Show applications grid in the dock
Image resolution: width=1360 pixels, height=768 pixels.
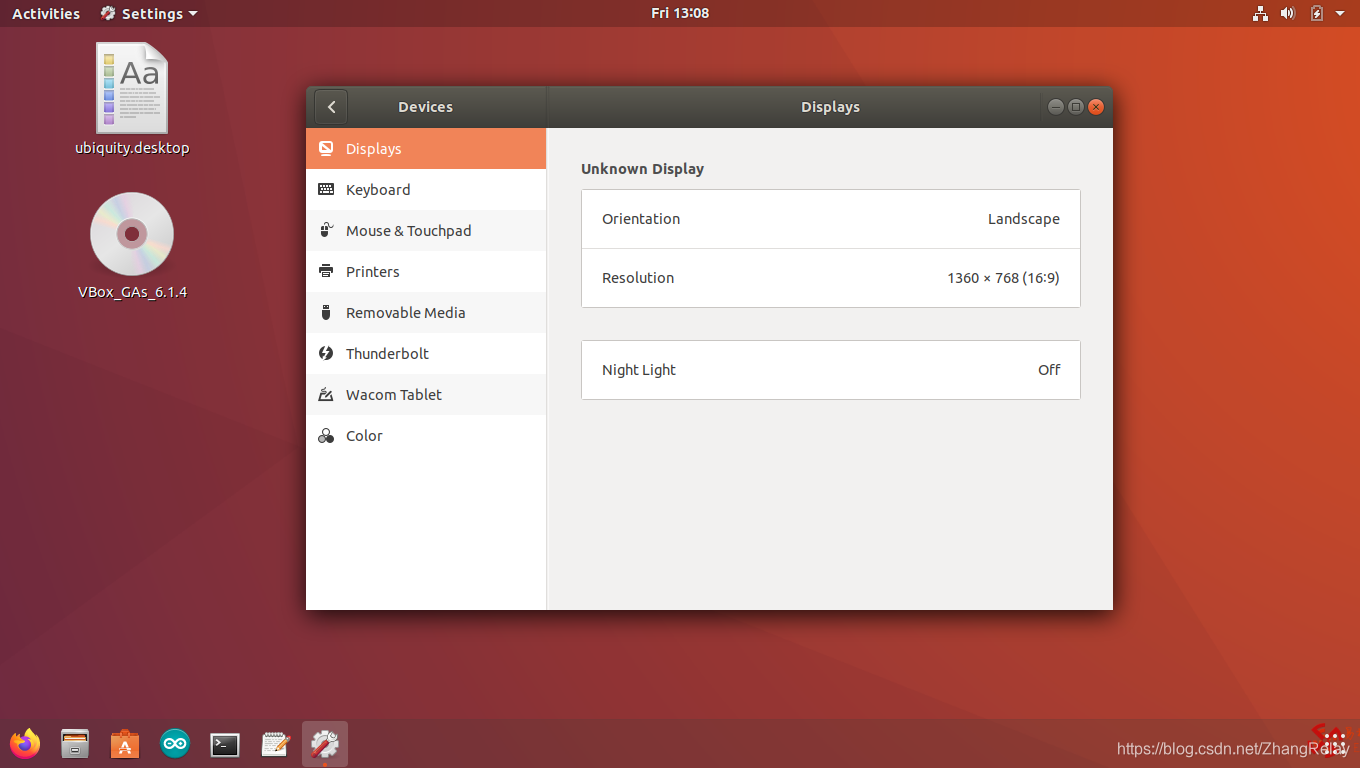(1334, 743)
